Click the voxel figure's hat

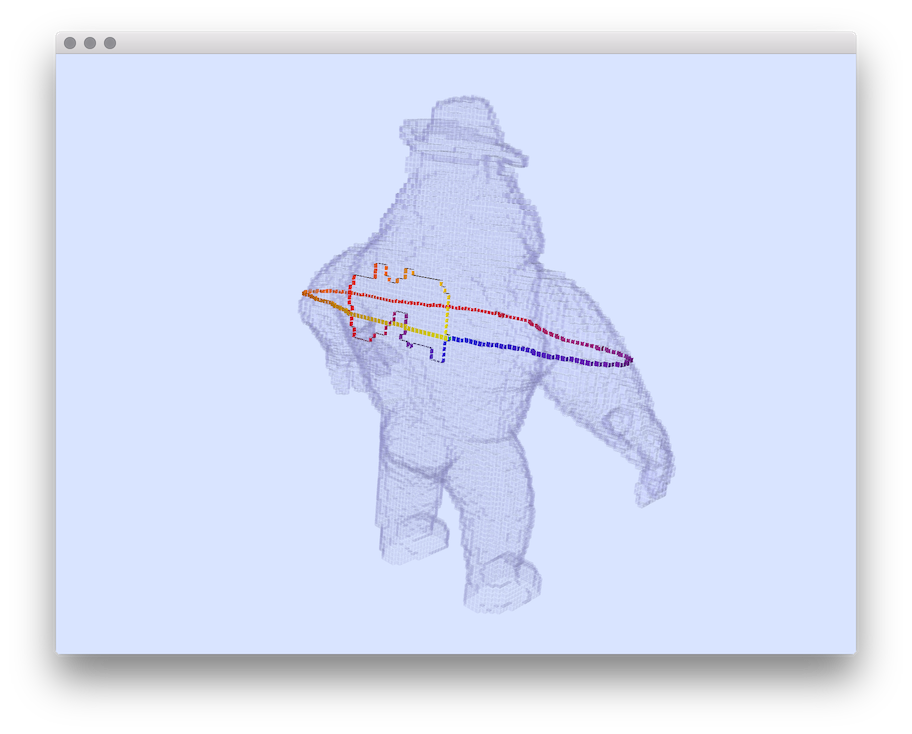point(462,128)
